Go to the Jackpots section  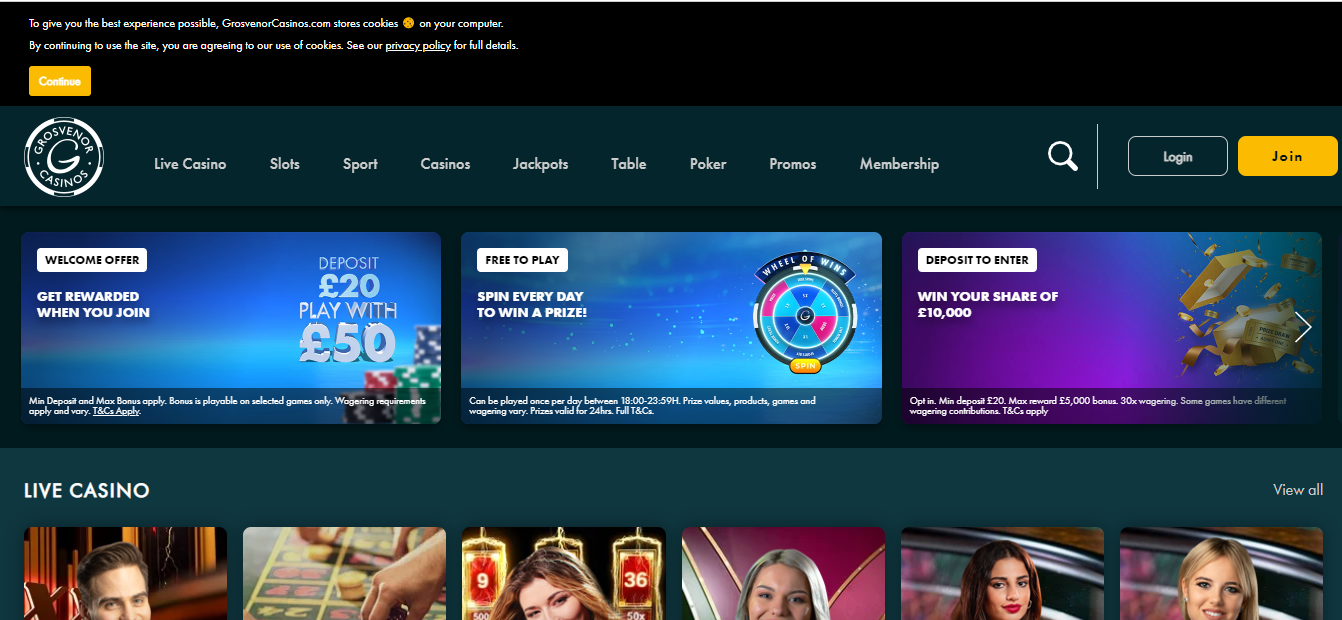click(x=541, y=164)
